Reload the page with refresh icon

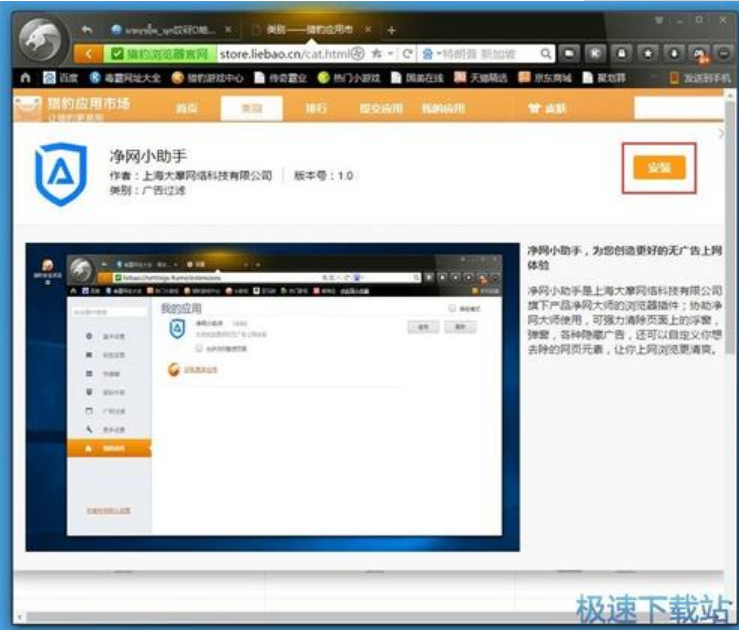pos(407,54)
